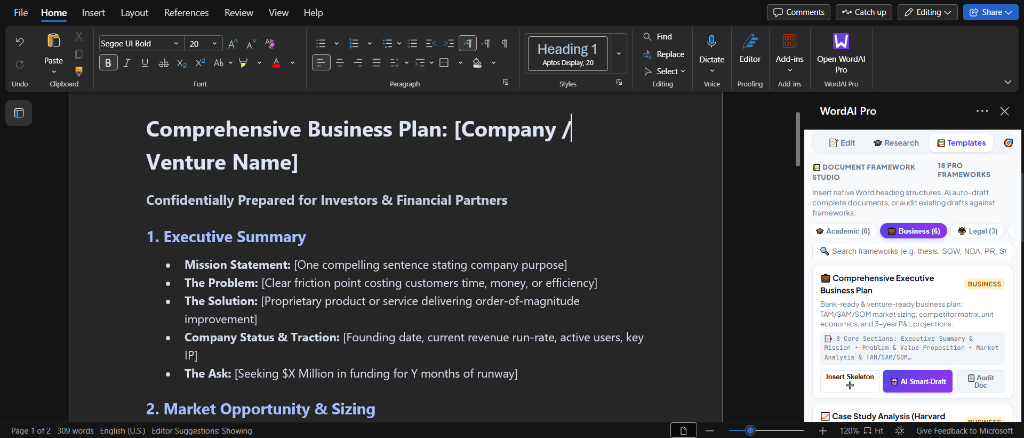
Task: Toggle right-to-left text direction
Action: (486, 44)
